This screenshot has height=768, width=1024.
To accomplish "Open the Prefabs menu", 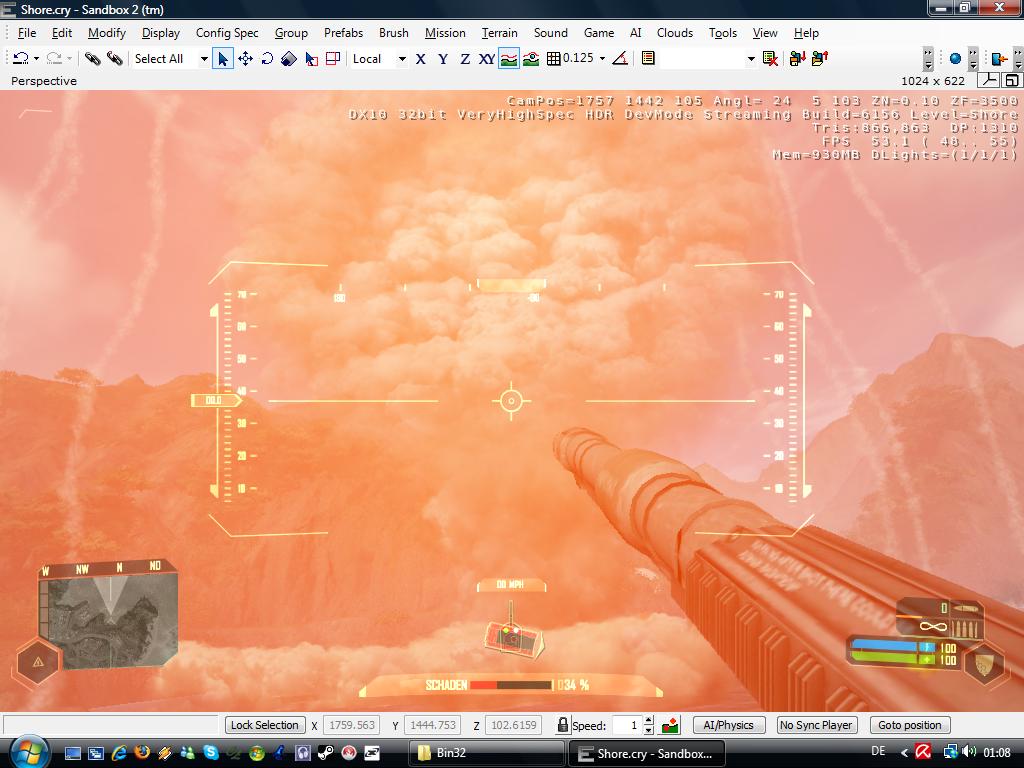I will click(343, 33).
